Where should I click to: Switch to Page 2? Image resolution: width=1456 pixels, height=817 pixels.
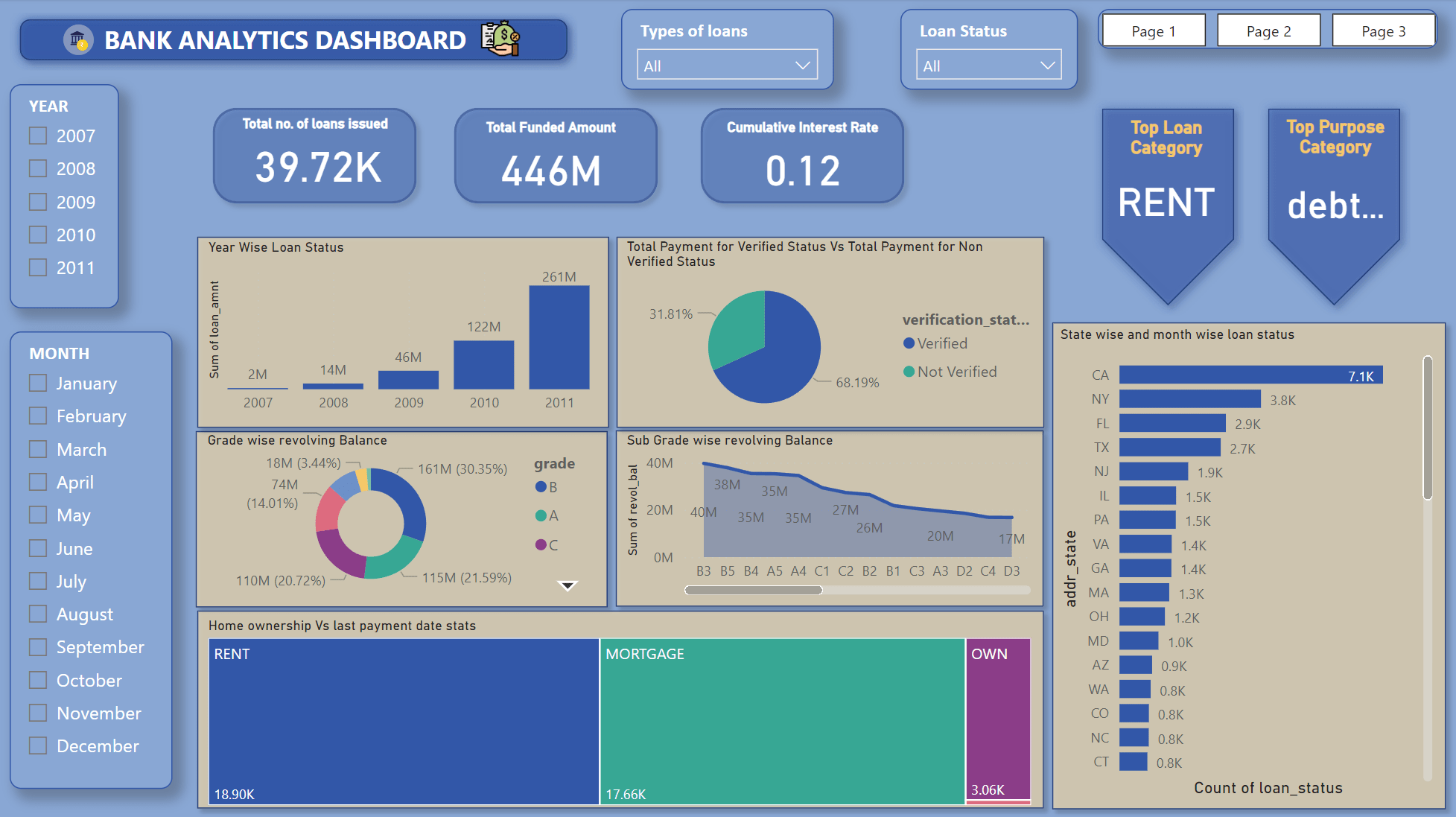tap(1268, 31)
